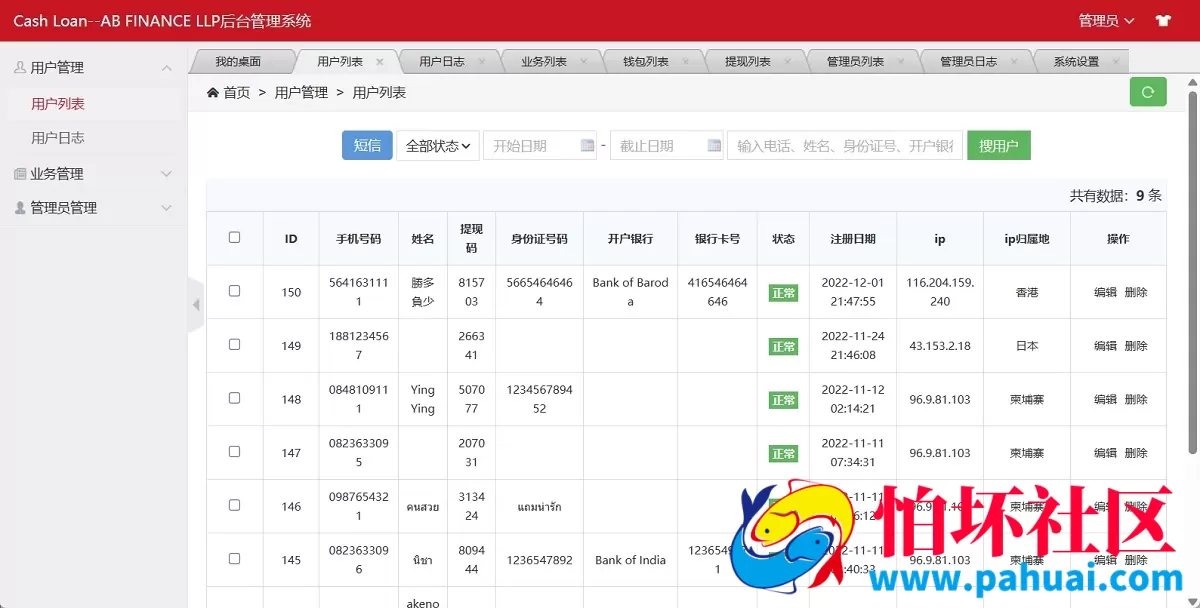Image resolution: width=1200 pixels, height=608 pixels.
Task: Click 删除 for user ID 147
Action: click(1136, 453)
